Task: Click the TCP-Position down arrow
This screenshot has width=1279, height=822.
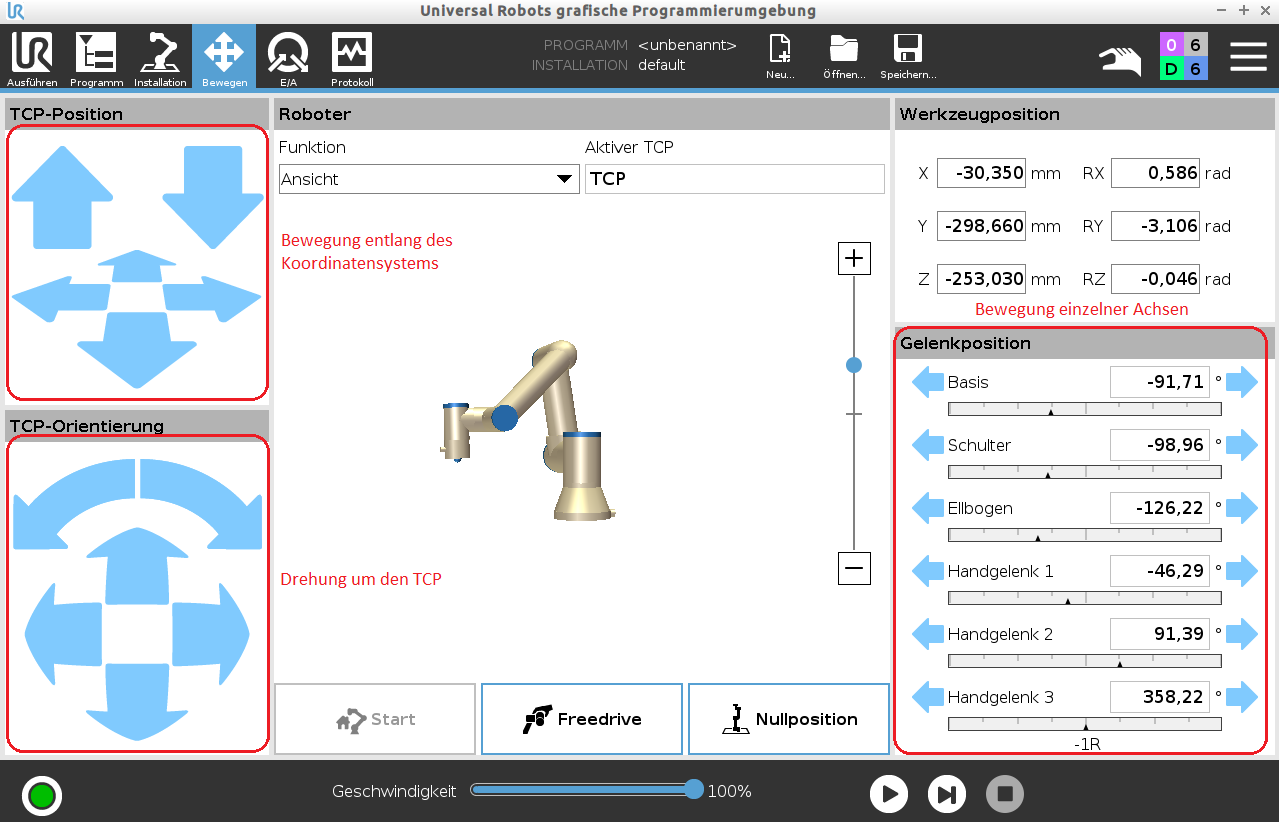Action: (212, 195)
